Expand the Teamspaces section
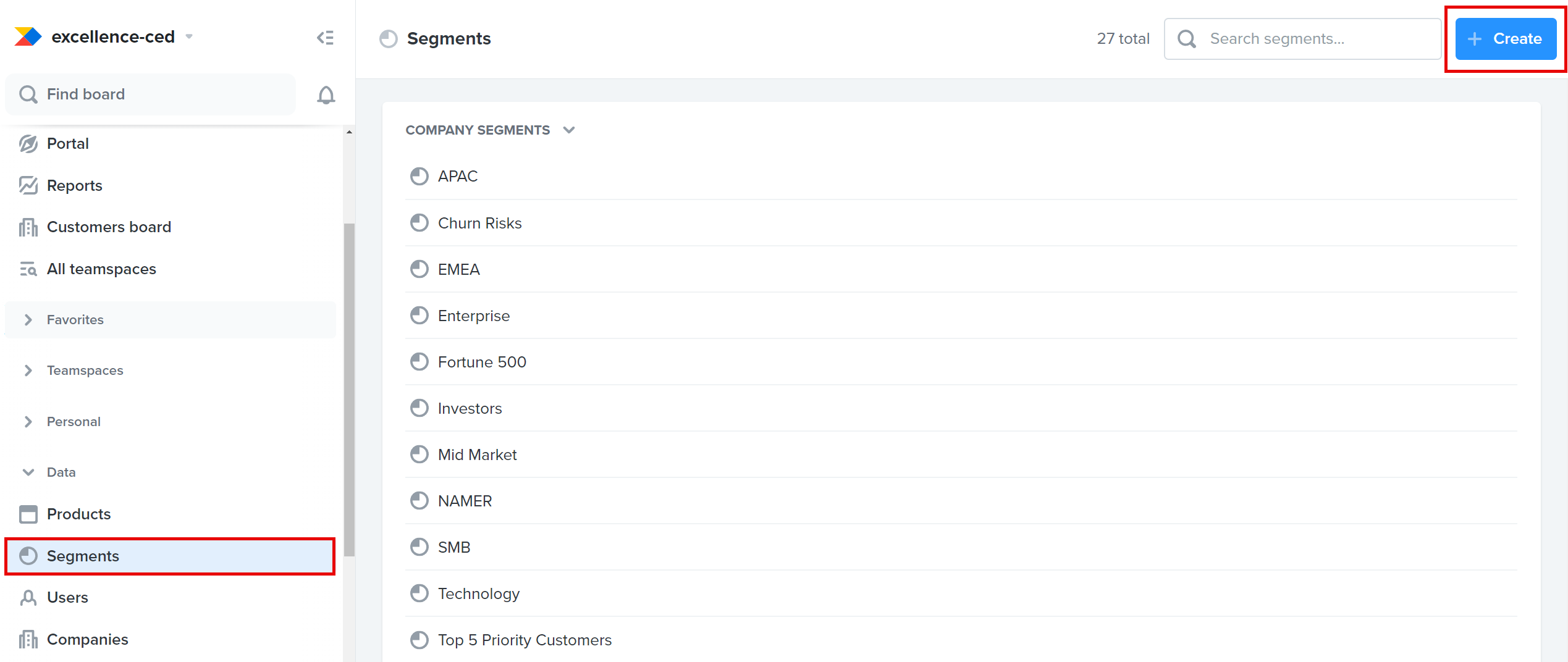The height and width of the screenshot is (662, 1568). tap(28, 370)
